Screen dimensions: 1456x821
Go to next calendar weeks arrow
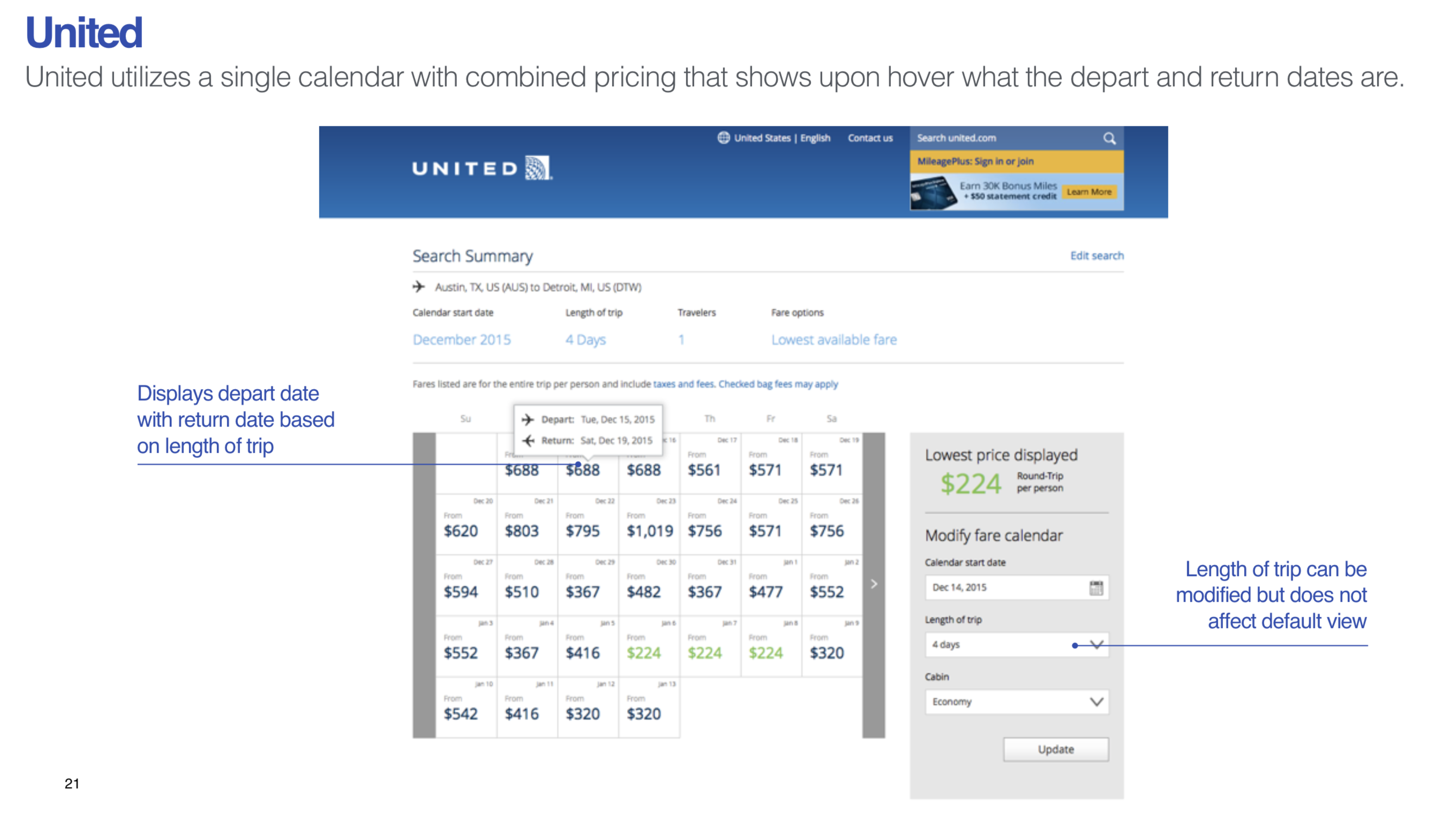pyautogui.click(x=873, y=585)
